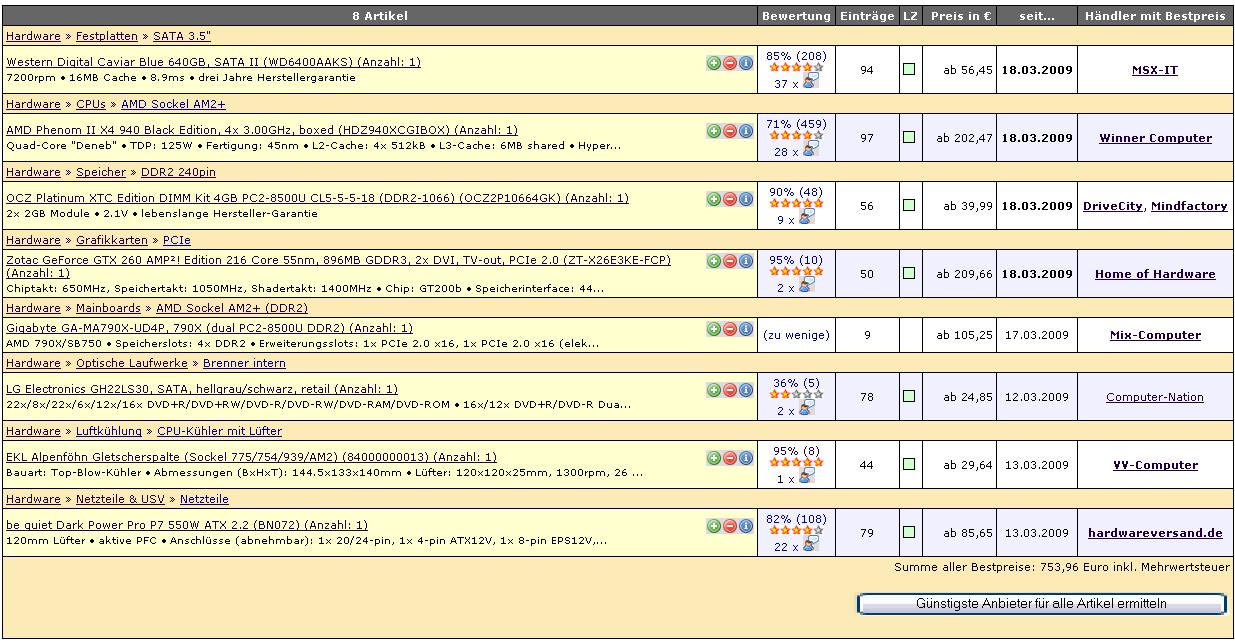Click the Händler mit Bestpreis column header

pyautogui.click(x=1155, y=16)
